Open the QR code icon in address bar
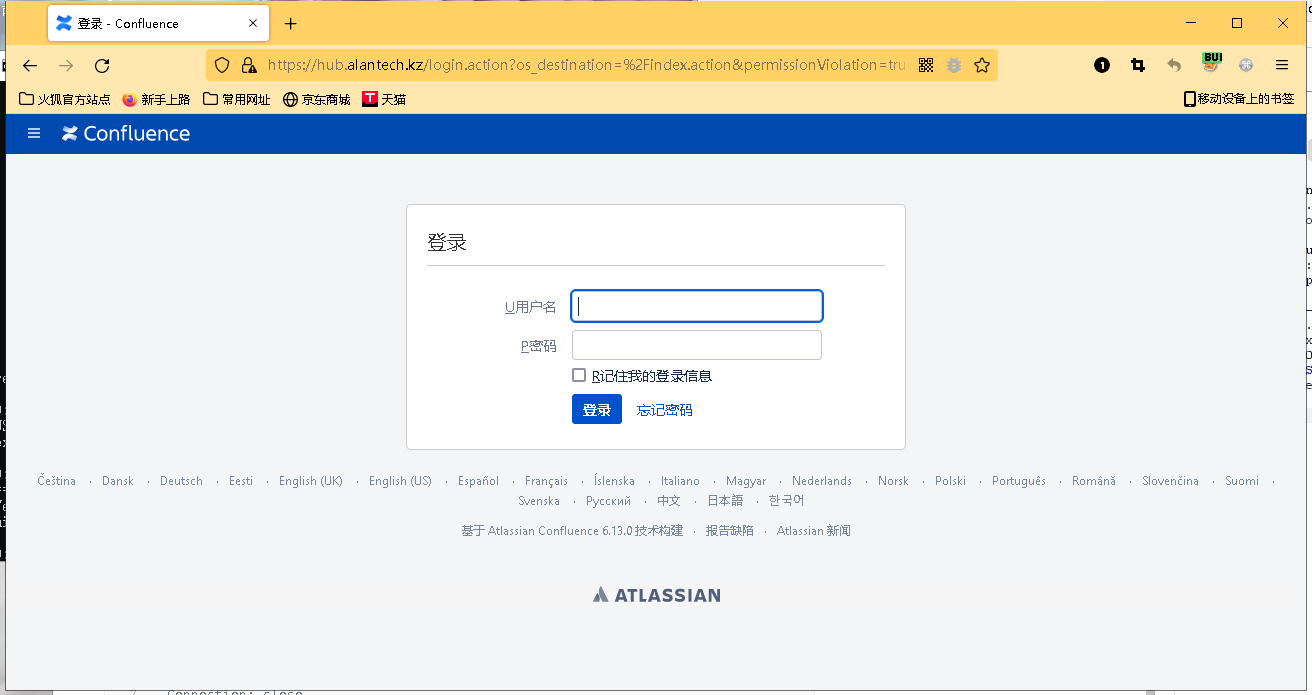Viewport: 1312px width, 695px height. 926,65
